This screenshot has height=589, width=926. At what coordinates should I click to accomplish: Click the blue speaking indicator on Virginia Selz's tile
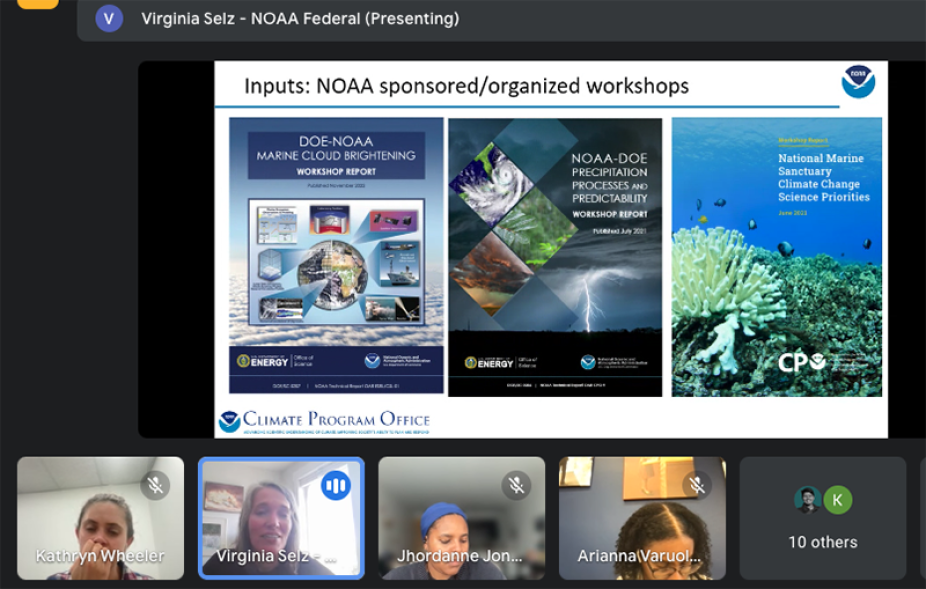tap(335, 486)
